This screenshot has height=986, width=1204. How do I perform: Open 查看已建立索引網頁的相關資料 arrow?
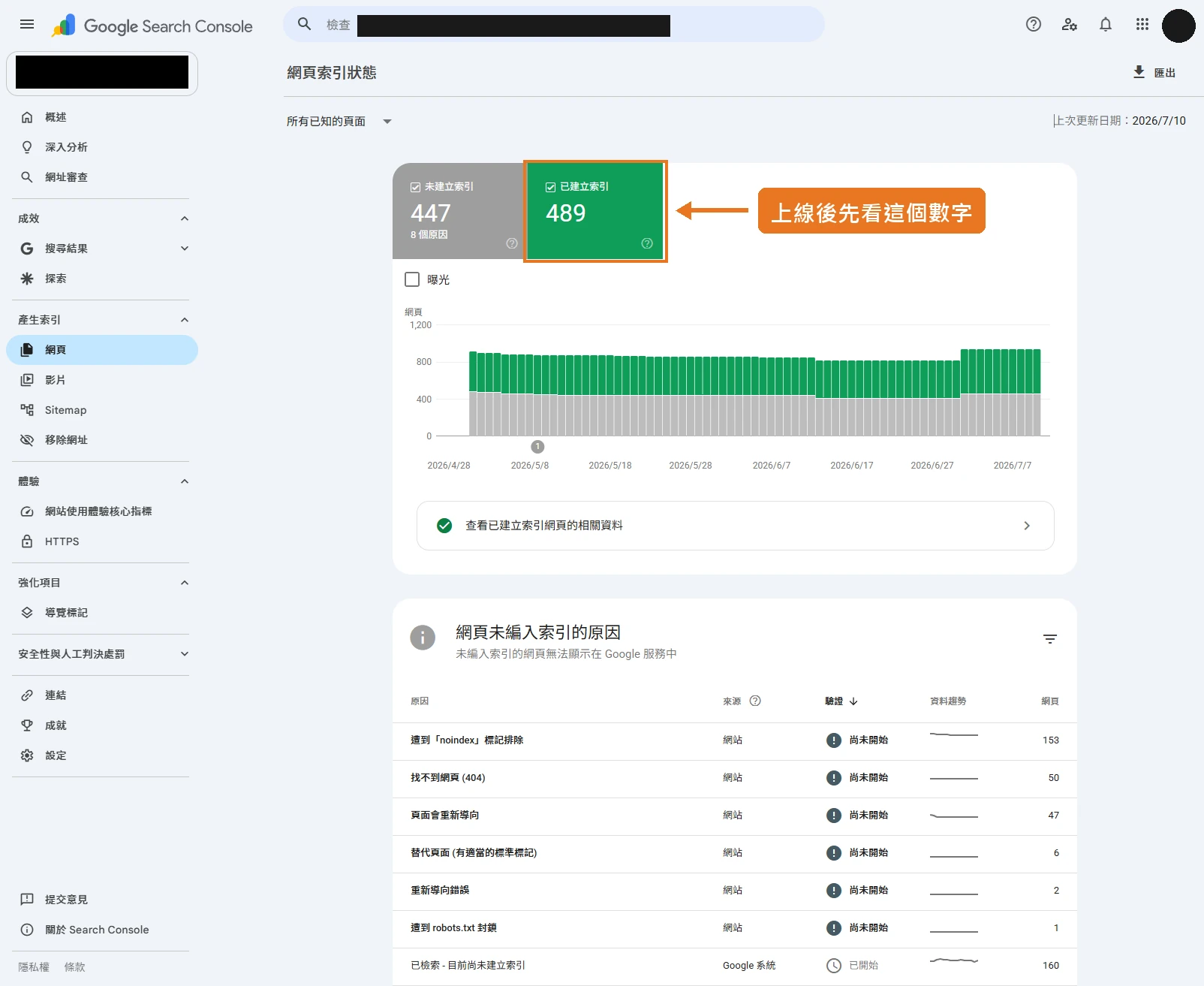point(1027,526)
